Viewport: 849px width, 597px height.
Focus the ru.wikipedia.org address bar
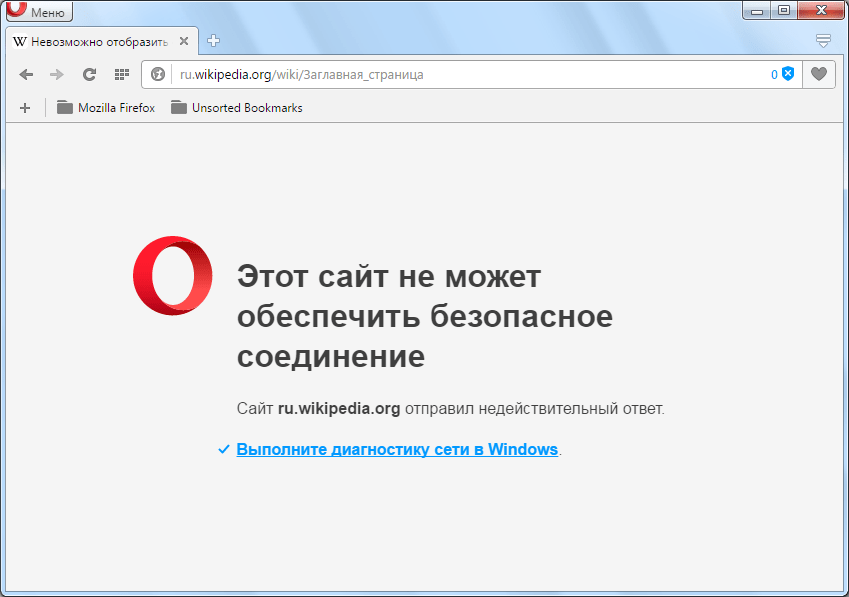pyautogui.click(x=450, y=74)
